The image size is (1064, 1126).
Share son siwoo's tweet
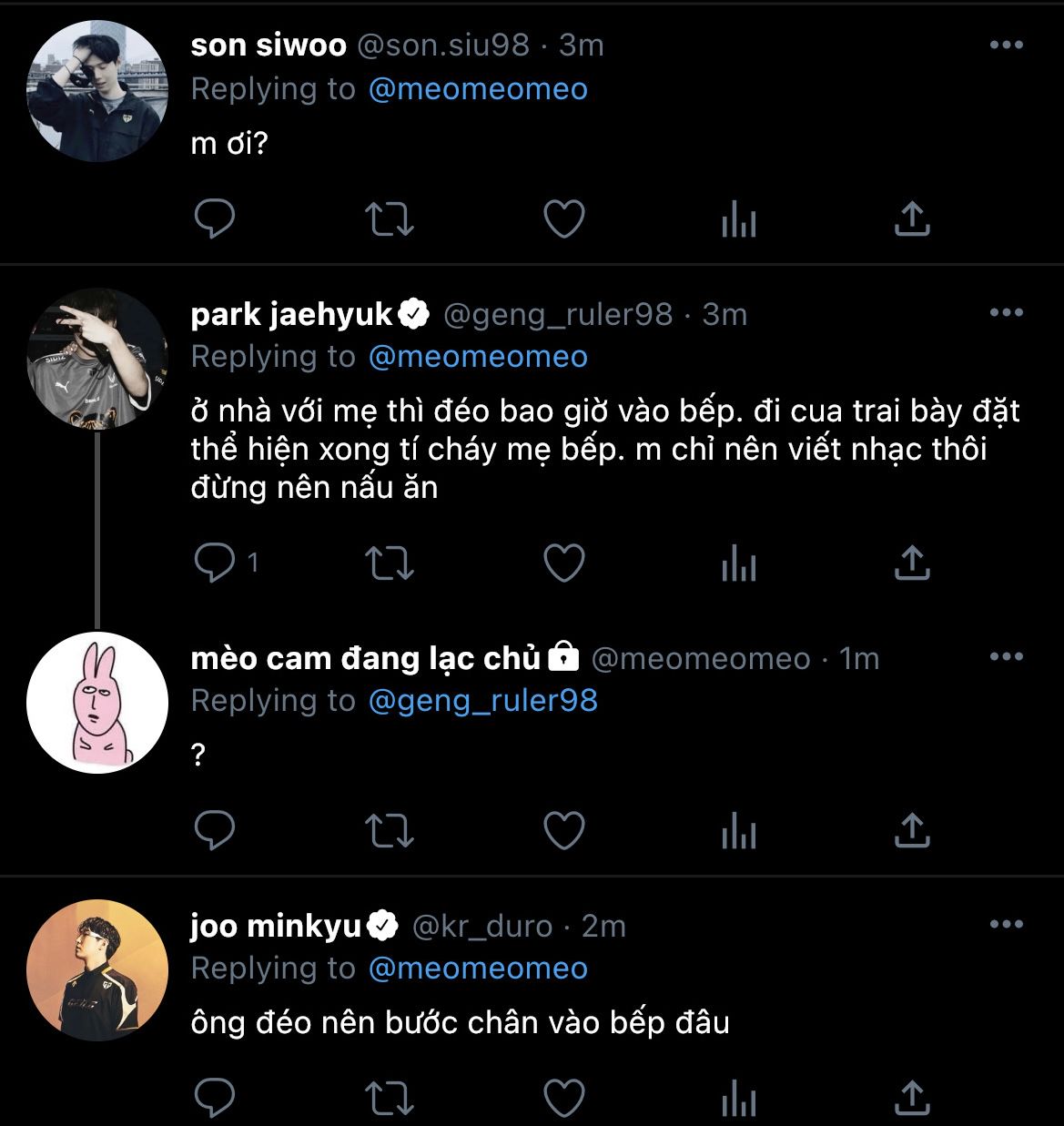point(911,219)
